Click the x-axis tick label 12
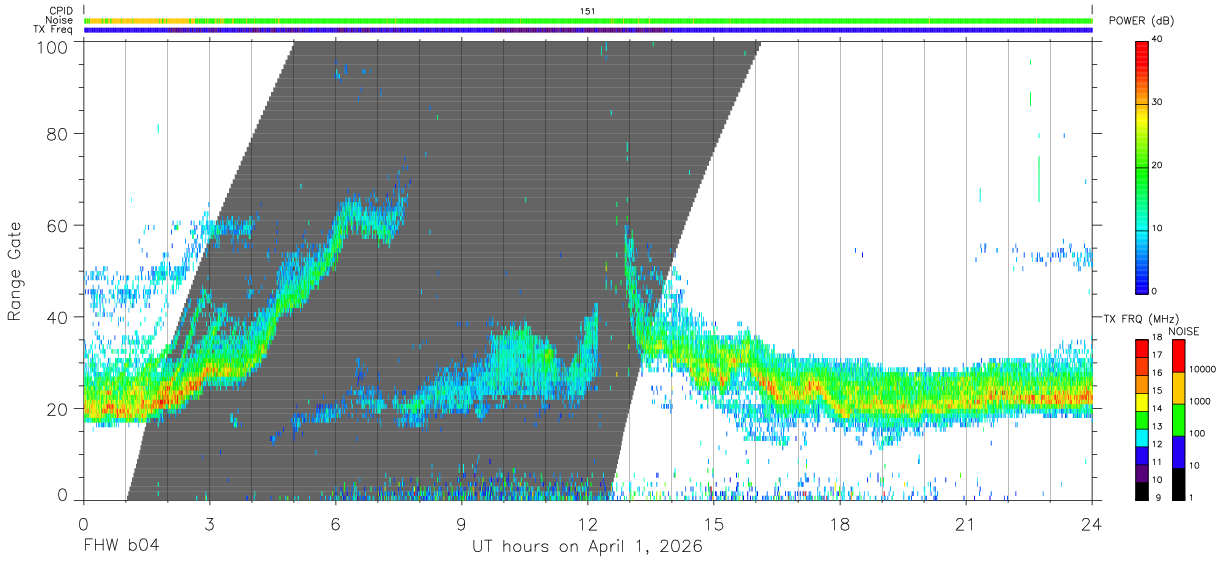Image resolution: width=1228 pixels, height=567 pixels. tap(588, 524)
